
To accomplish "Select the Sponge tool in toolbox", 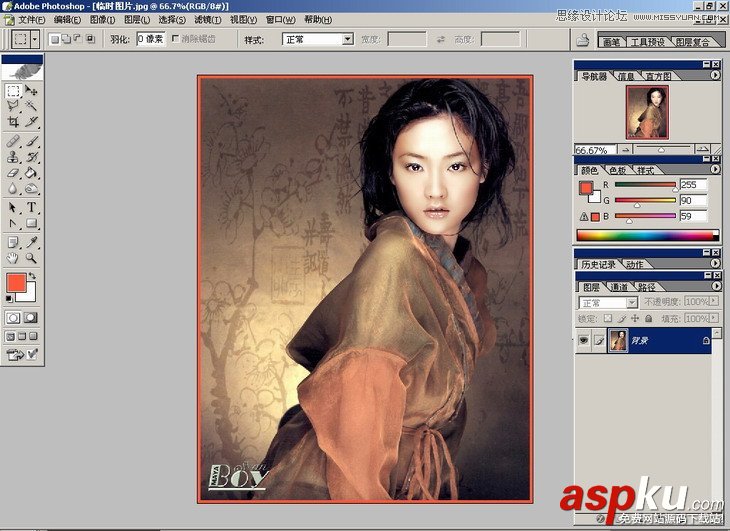I will 31,188.
